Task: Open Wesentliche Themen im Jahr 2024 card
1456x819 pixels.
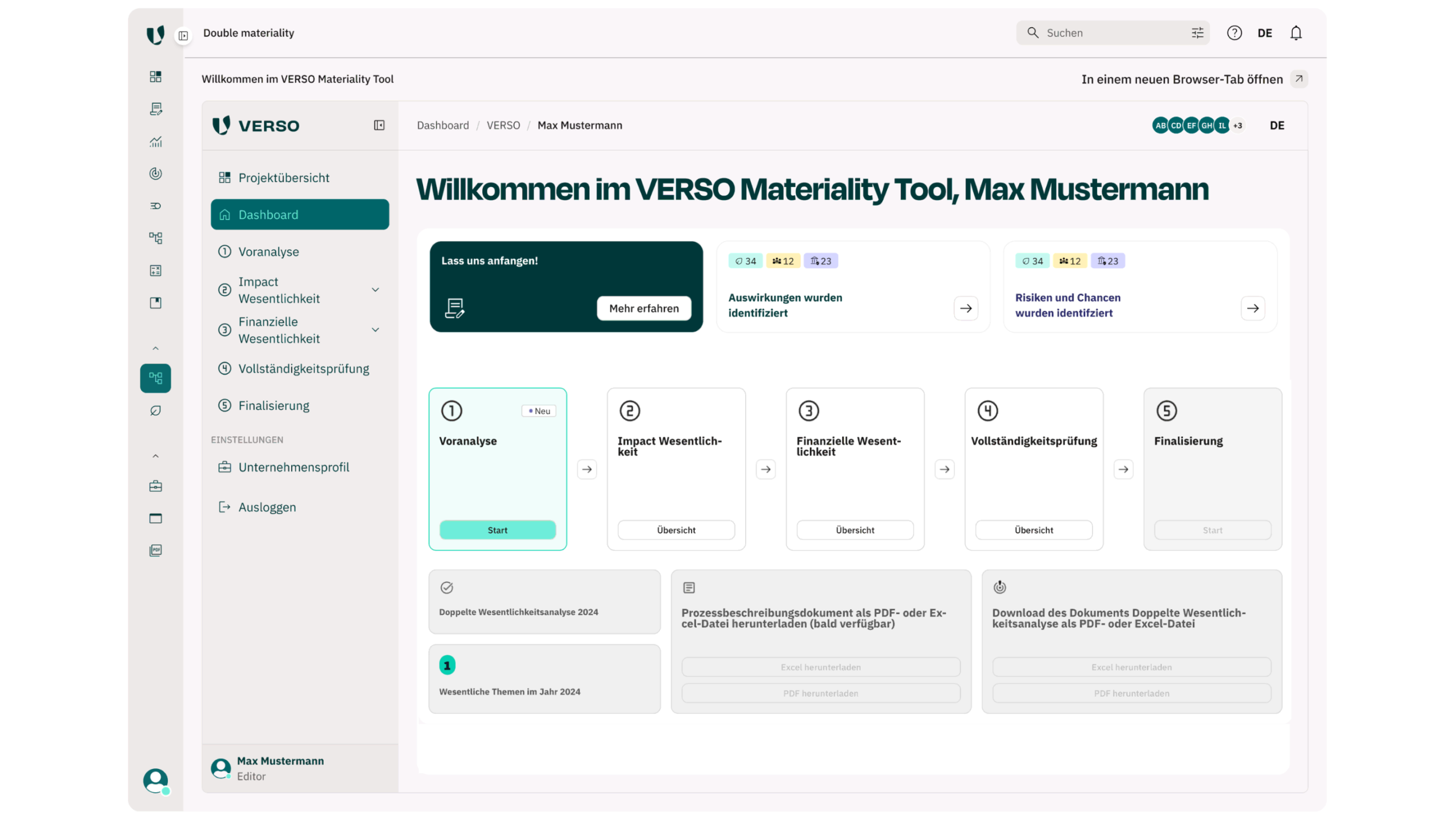Action: [544, 679]
